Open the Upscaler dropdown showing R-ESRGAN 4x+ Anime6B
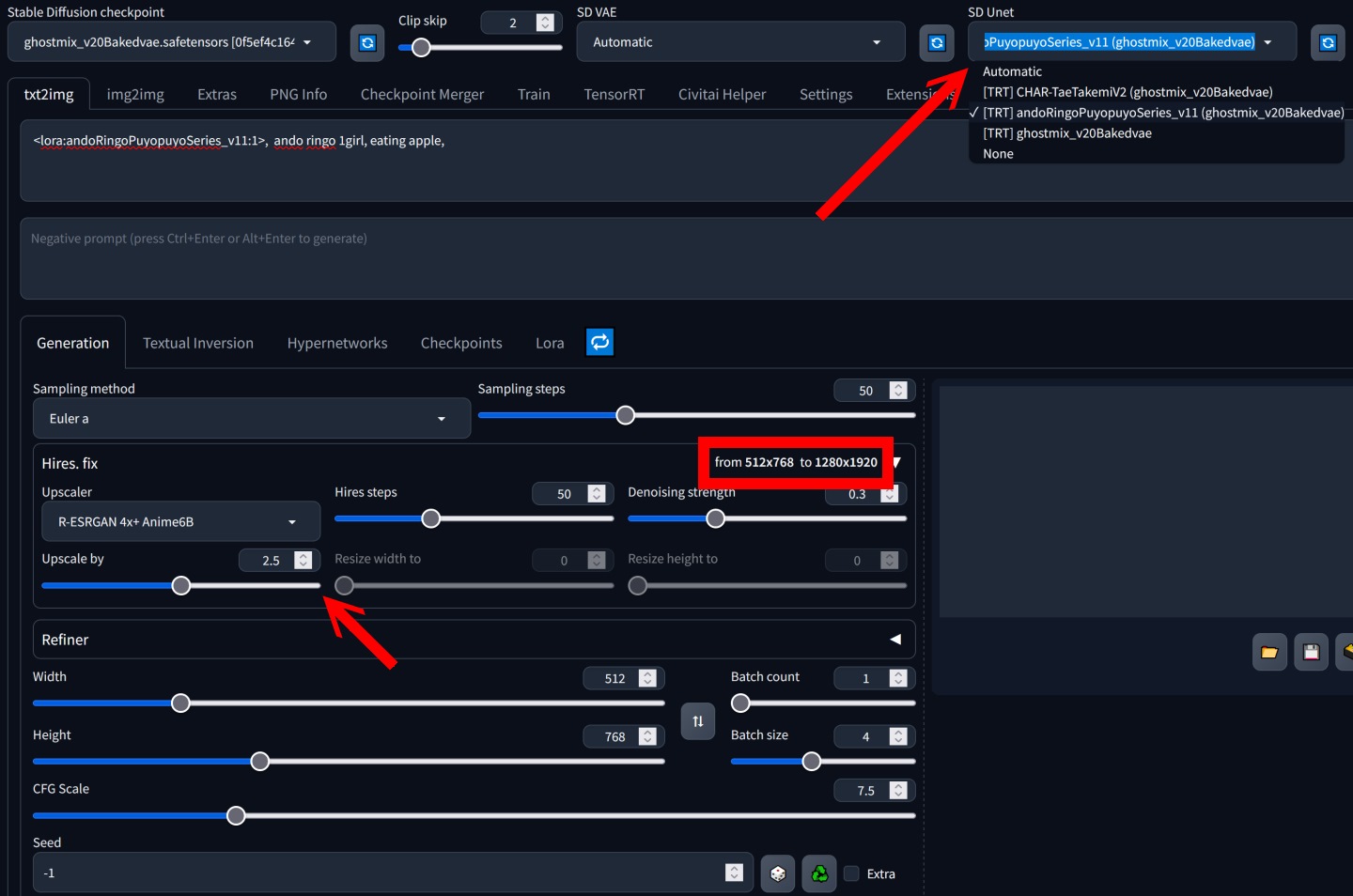Screen dimensions: 1353x896 pos(180,521)
